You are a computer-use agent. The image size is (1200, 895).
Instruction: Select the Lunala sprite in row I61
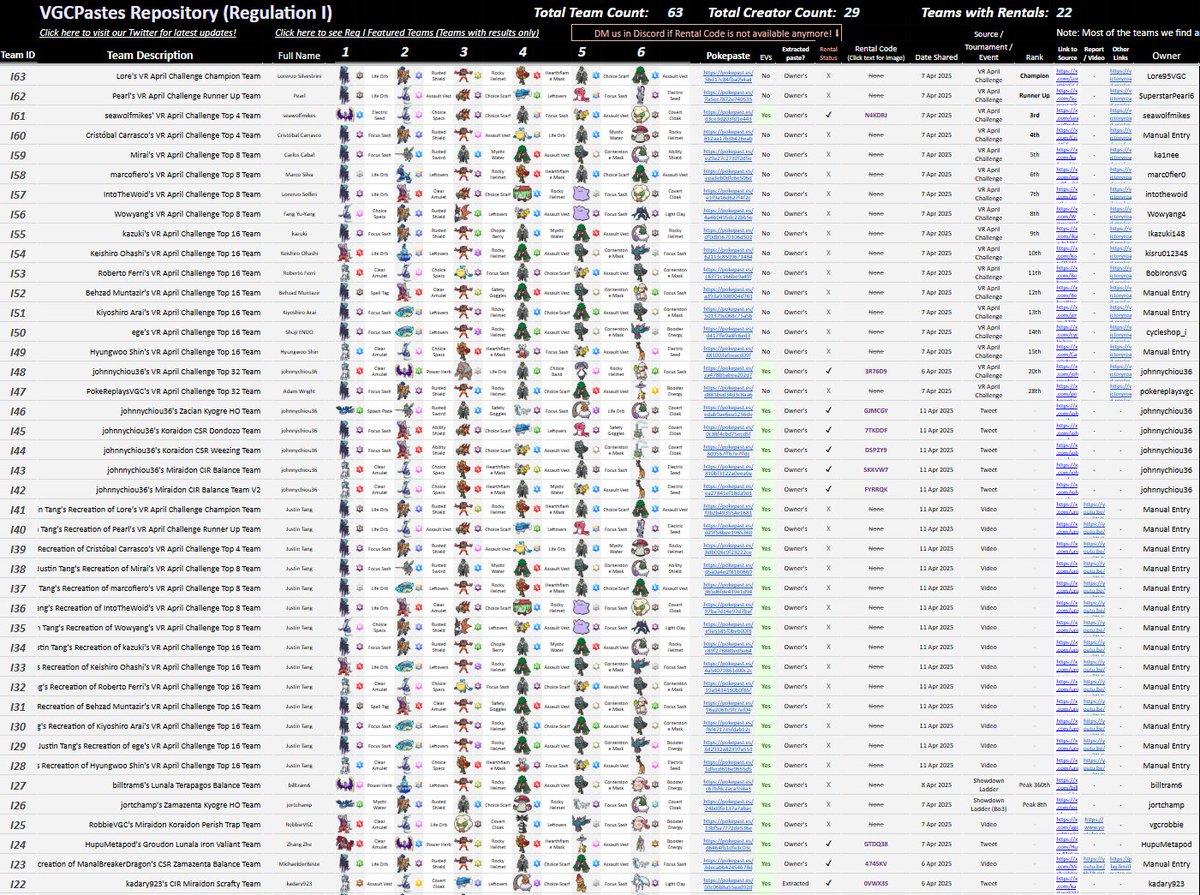345,116
